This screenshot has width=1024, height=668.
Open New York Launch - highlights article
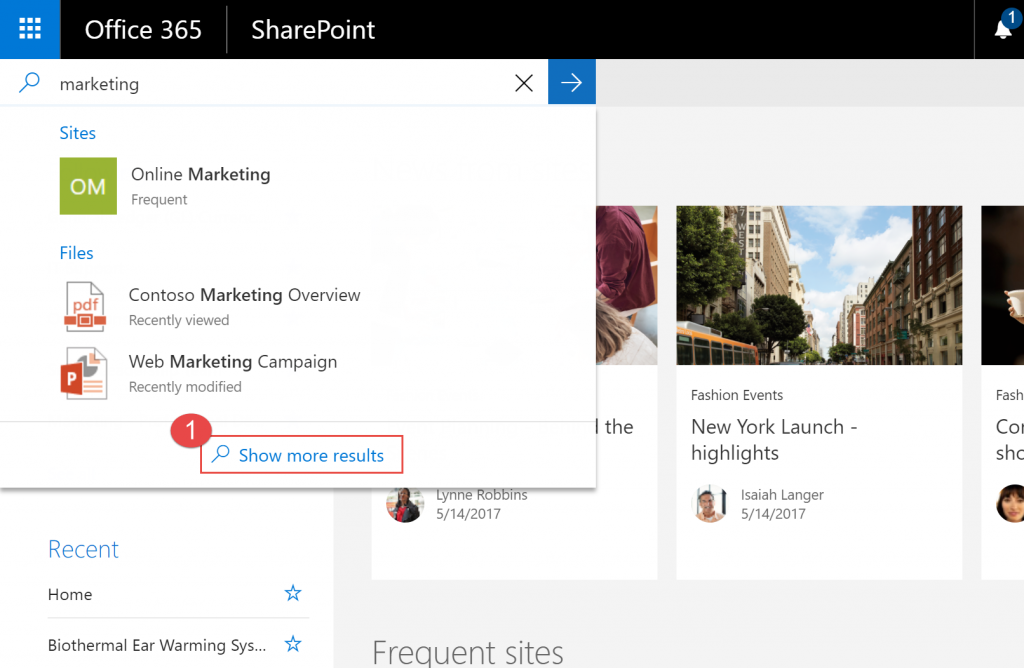tap(774, 439)
